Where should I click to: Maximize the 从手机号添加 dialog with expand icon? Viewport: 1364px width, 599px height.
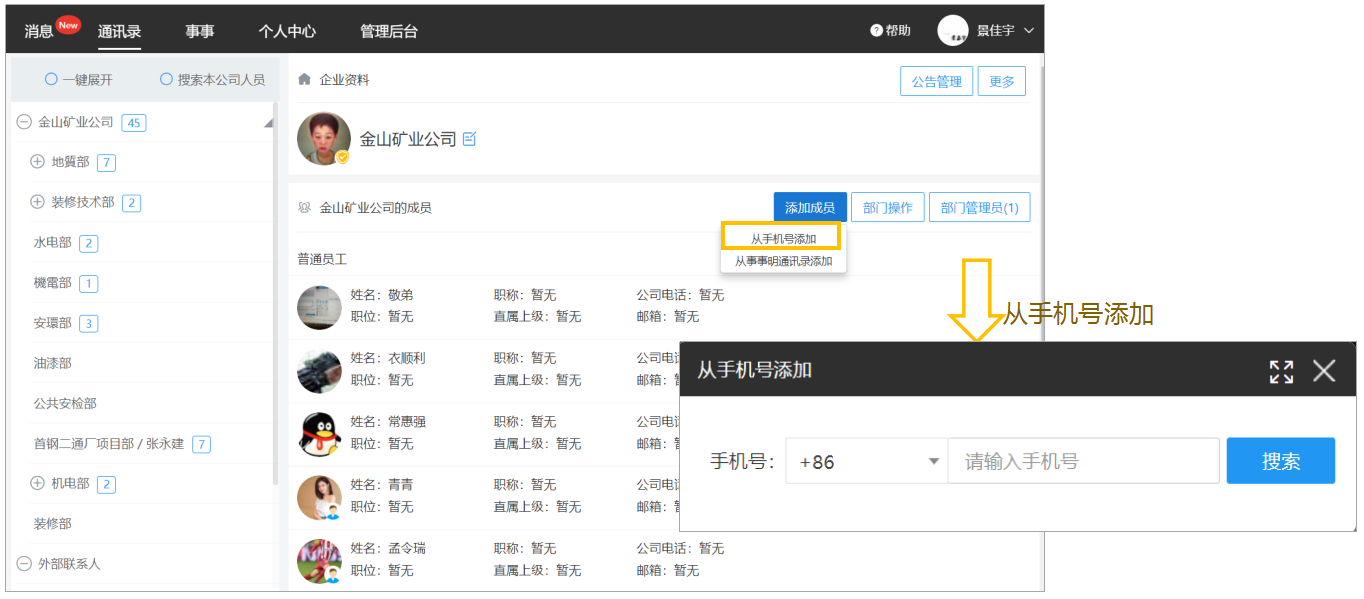click(x=1281, y=372)
